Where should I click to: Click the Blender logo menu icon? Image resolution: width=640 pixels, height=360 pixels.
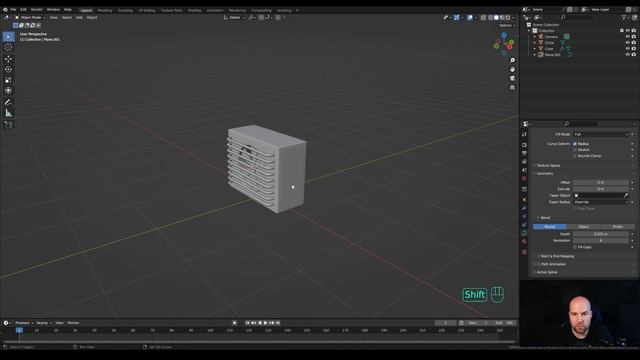pos(5,9)
